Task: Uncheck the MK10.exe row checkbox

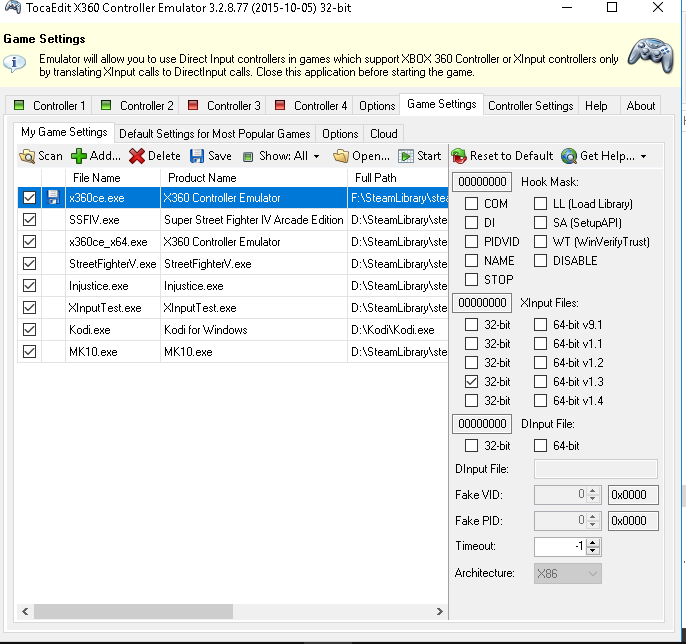Action: tap(29, 351)
